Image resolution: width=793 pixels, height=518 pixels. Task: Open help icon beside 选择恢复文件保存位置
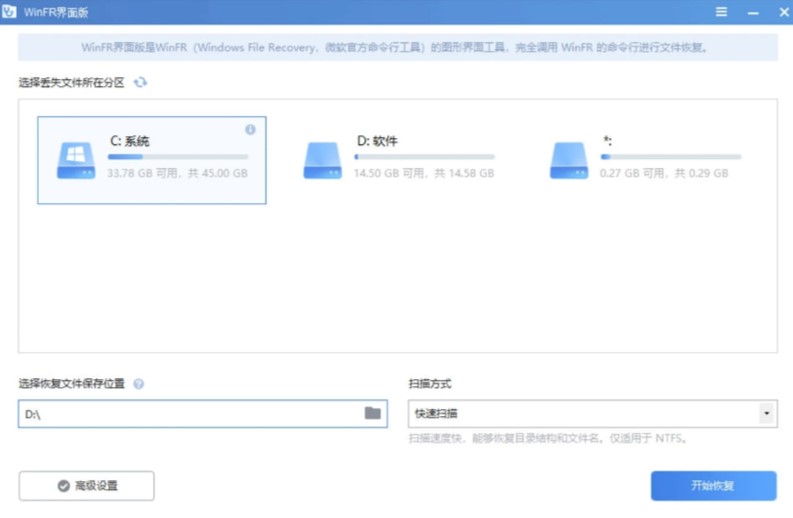138,384
